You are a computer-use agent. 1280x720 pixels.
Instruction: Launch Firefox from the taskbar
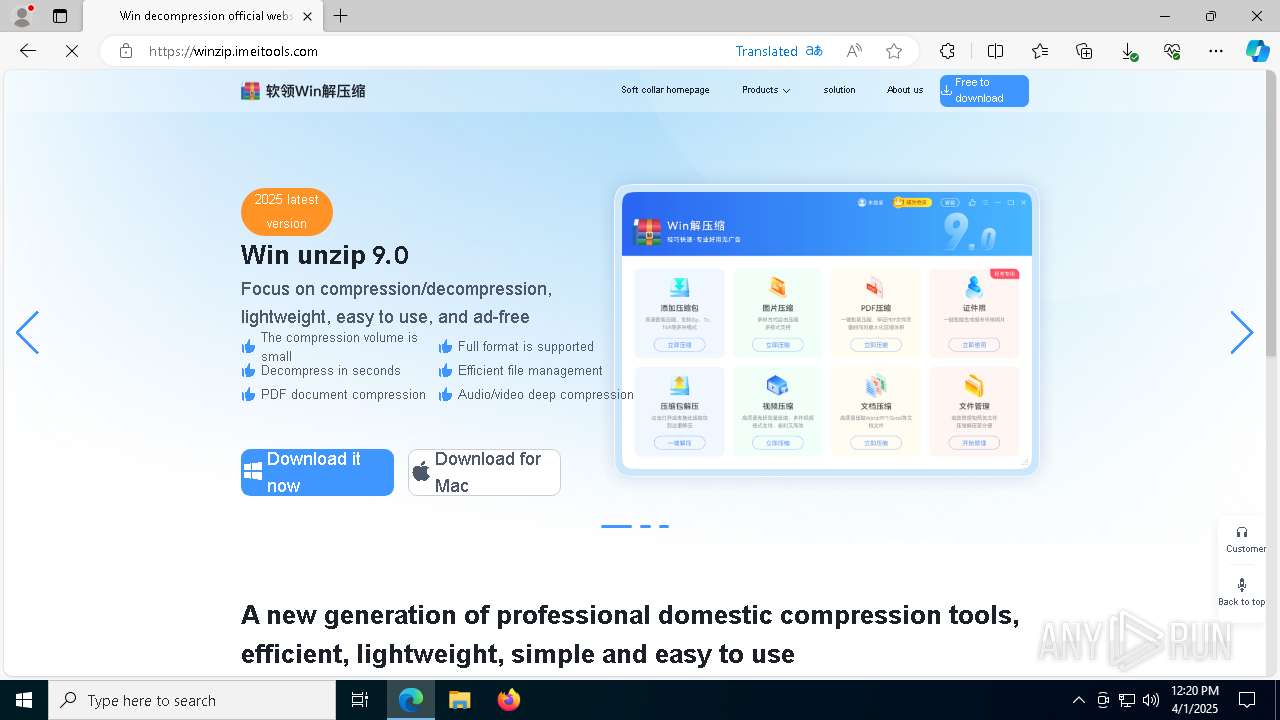pos(509,700)
